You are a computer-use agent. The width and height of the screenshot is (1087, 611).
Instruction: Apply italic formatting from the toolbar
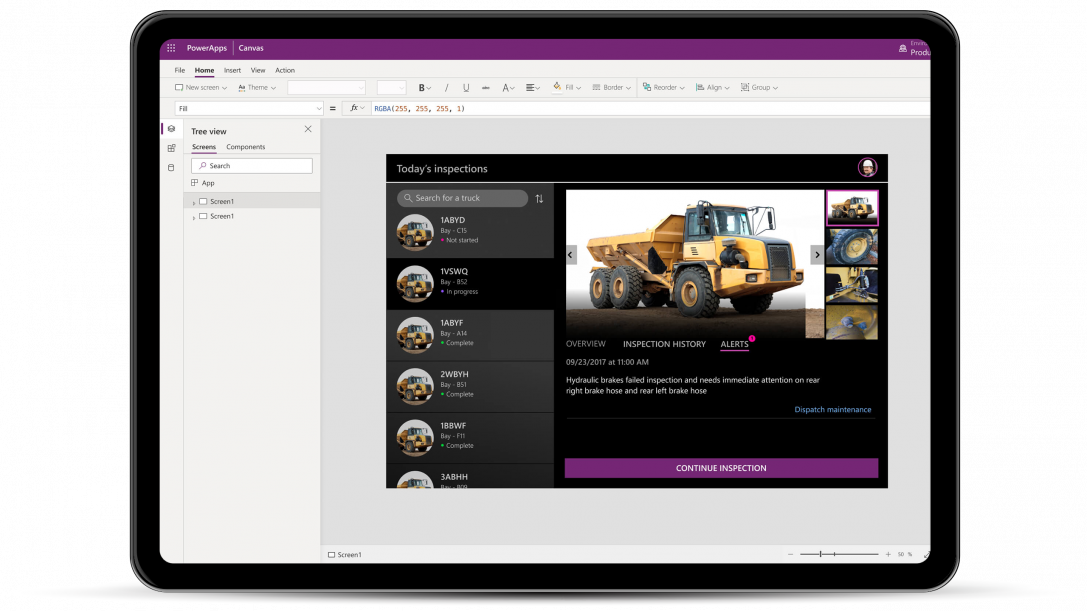[x=445, y=88]
